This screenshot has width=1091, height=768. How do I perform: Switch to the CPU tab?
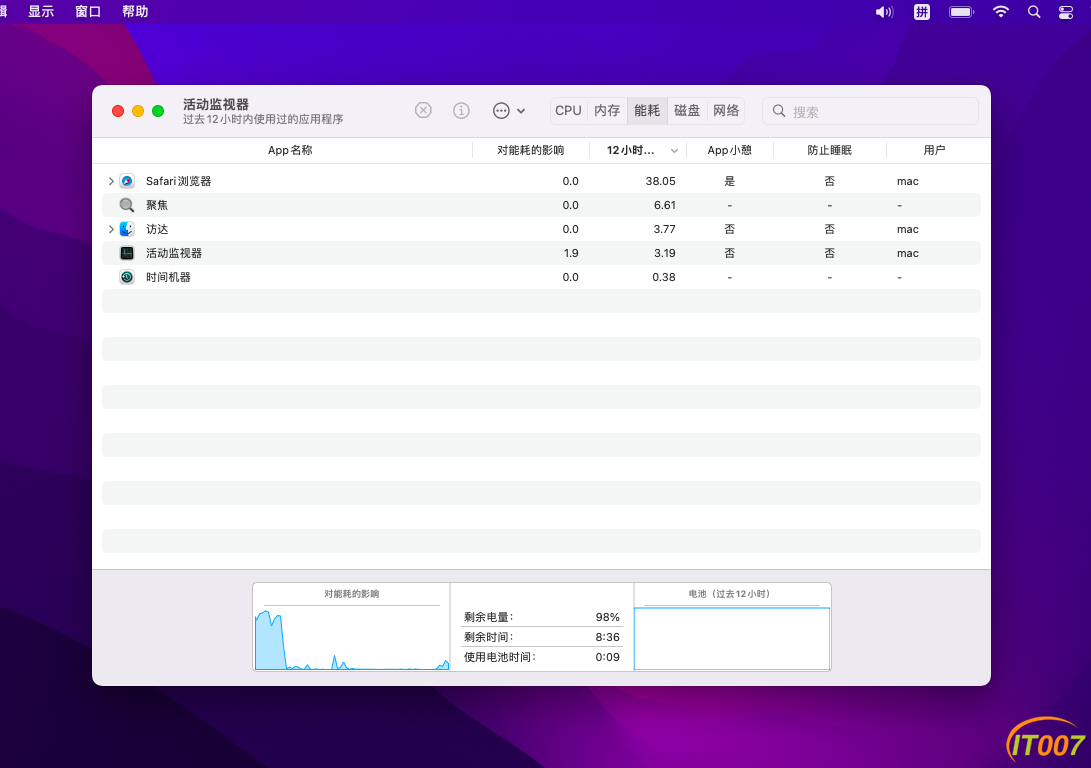click(x=568, y=111)
